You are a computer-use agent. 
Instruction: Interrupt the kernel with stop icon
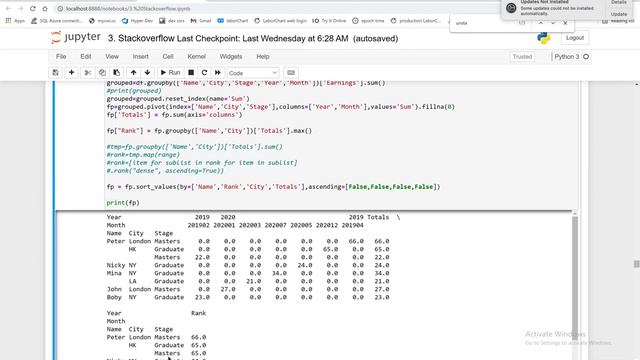point(191,73)
